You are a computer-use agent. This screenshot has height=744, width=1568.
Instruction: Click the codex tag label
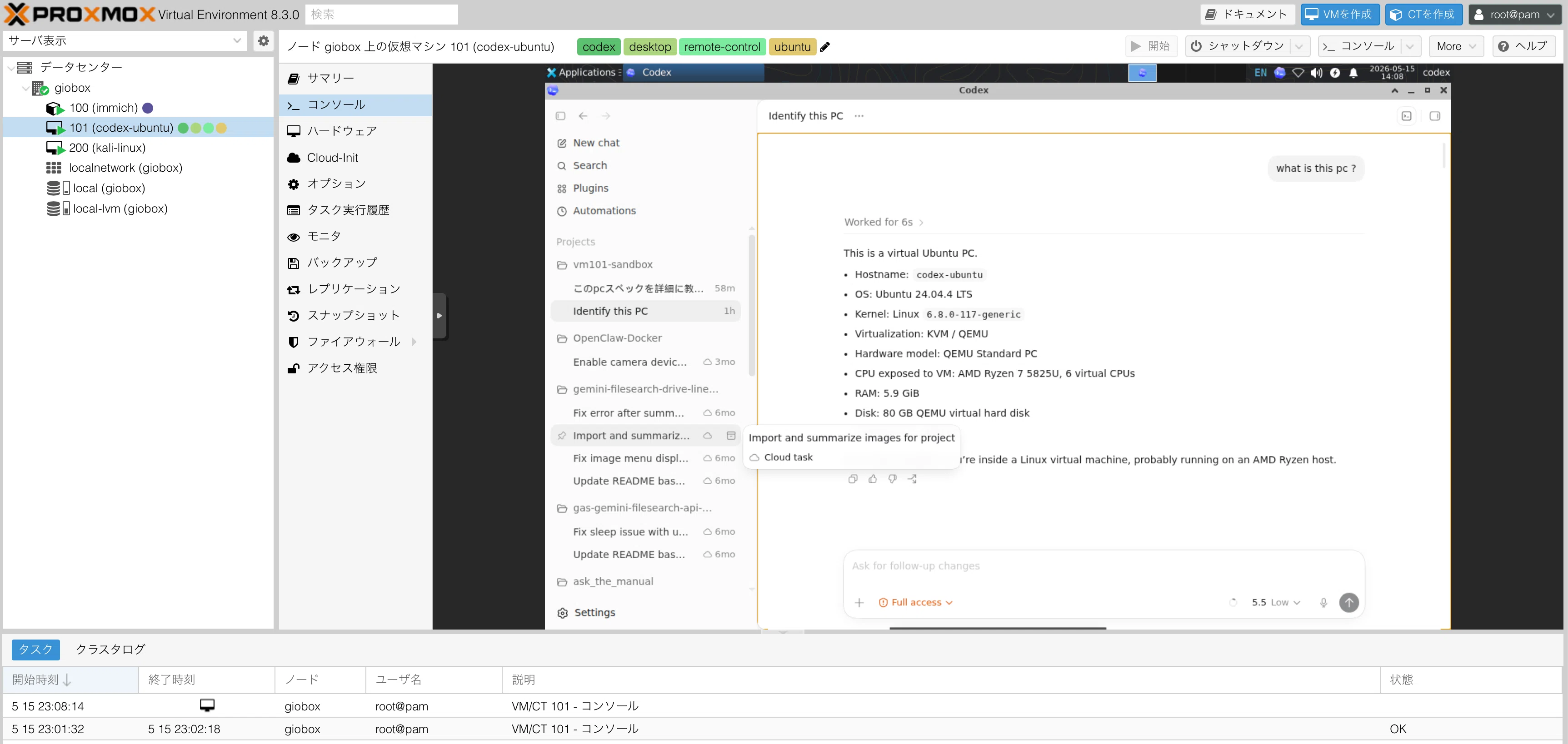tap(599, 47)
